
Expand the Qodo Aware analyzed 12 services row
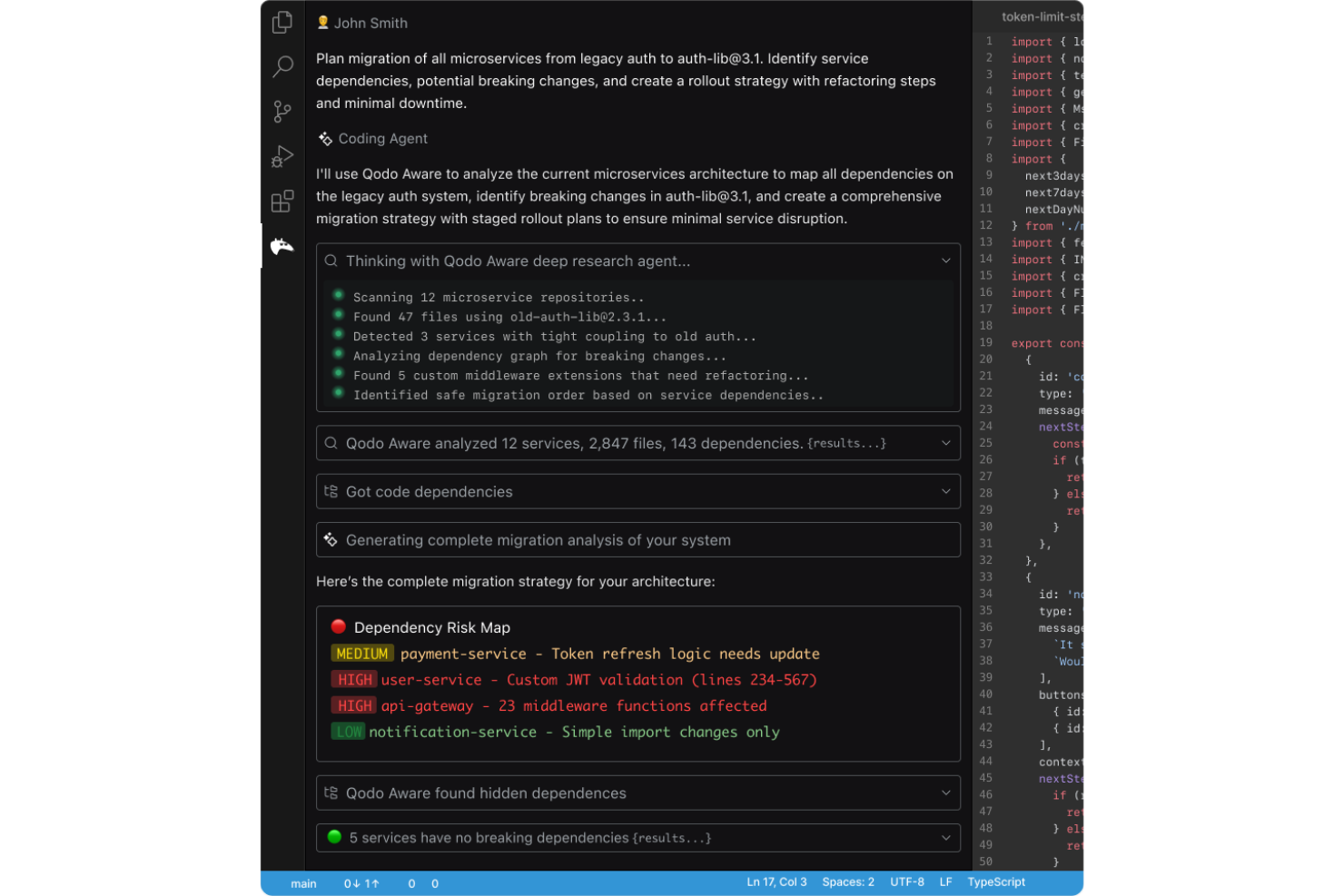click(945, 443)
